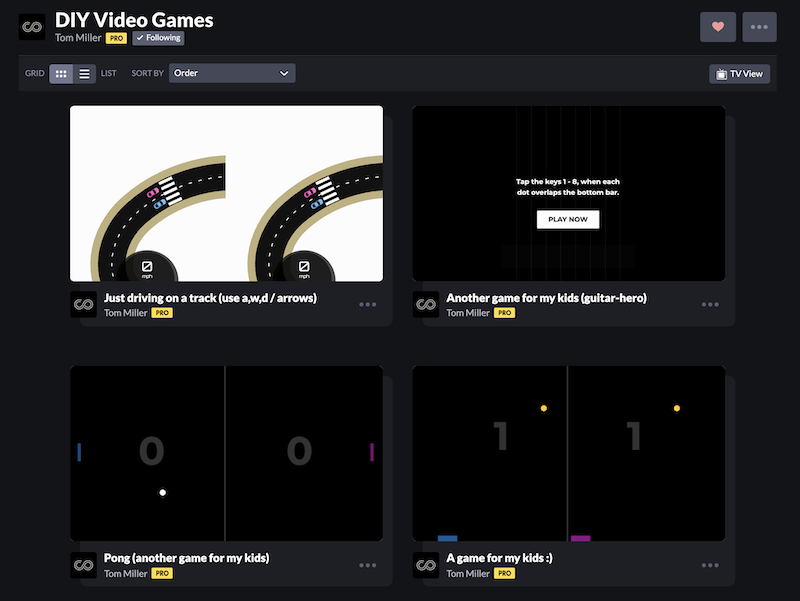This screenshot has height=601, width=800.
Task: Open A game for my kids :) preview thumbnail
Action: click(x=569, y=454)
